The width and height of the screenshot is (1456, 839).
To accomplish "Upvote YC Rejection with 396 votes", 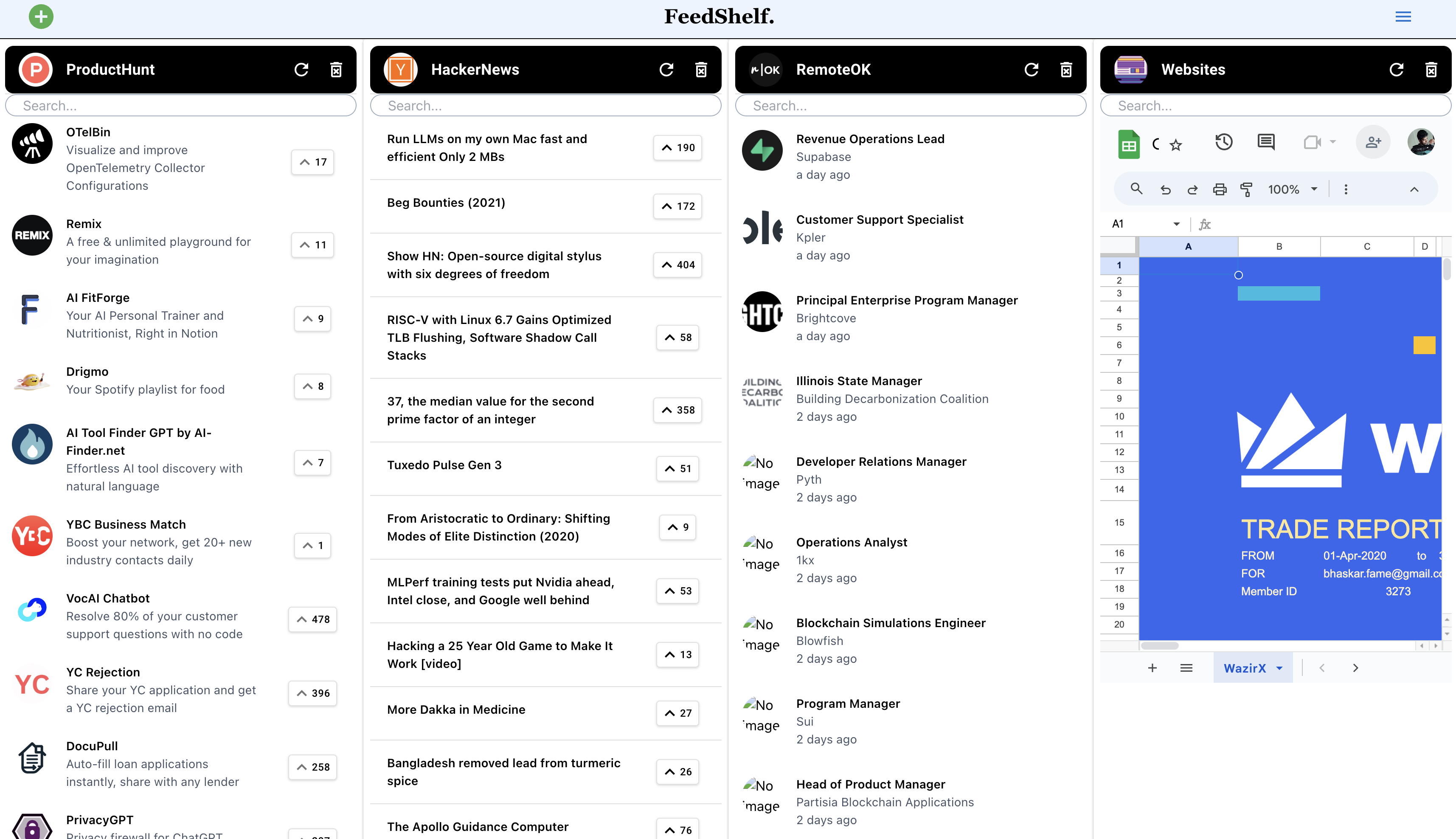I will (x=313, y=693).
